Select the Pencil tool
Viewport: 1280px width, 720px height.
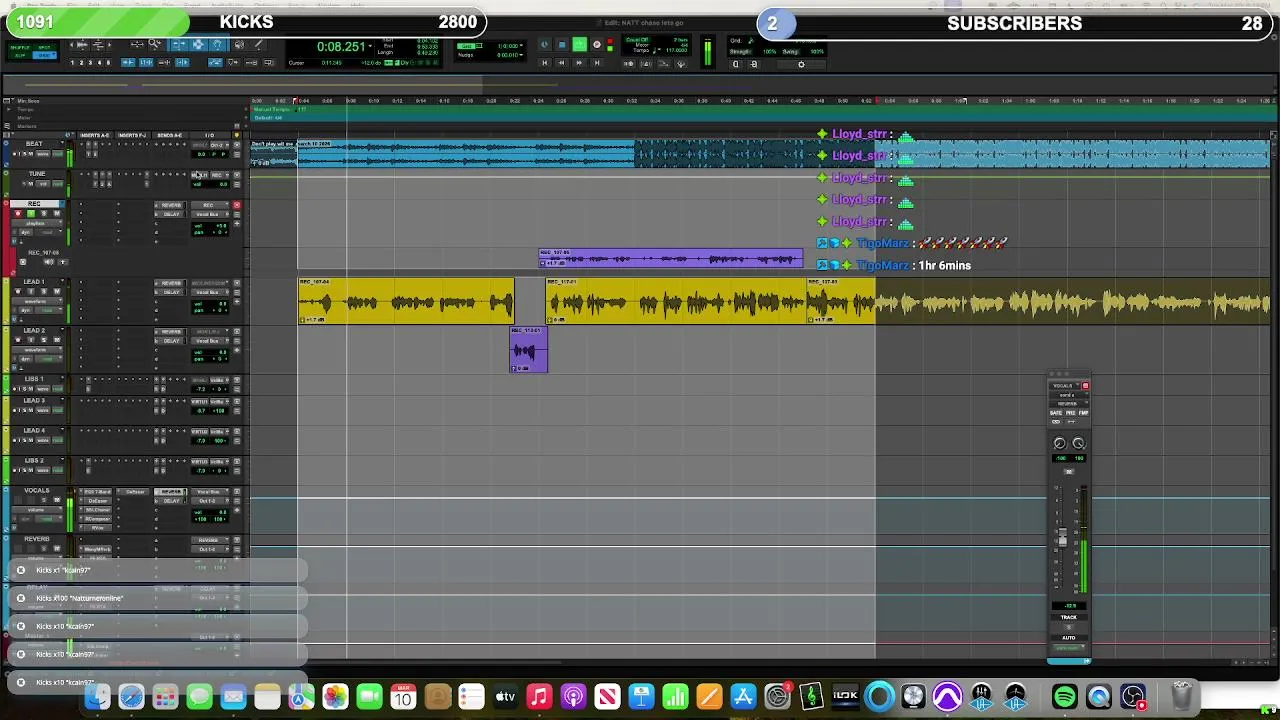(258, 44)
